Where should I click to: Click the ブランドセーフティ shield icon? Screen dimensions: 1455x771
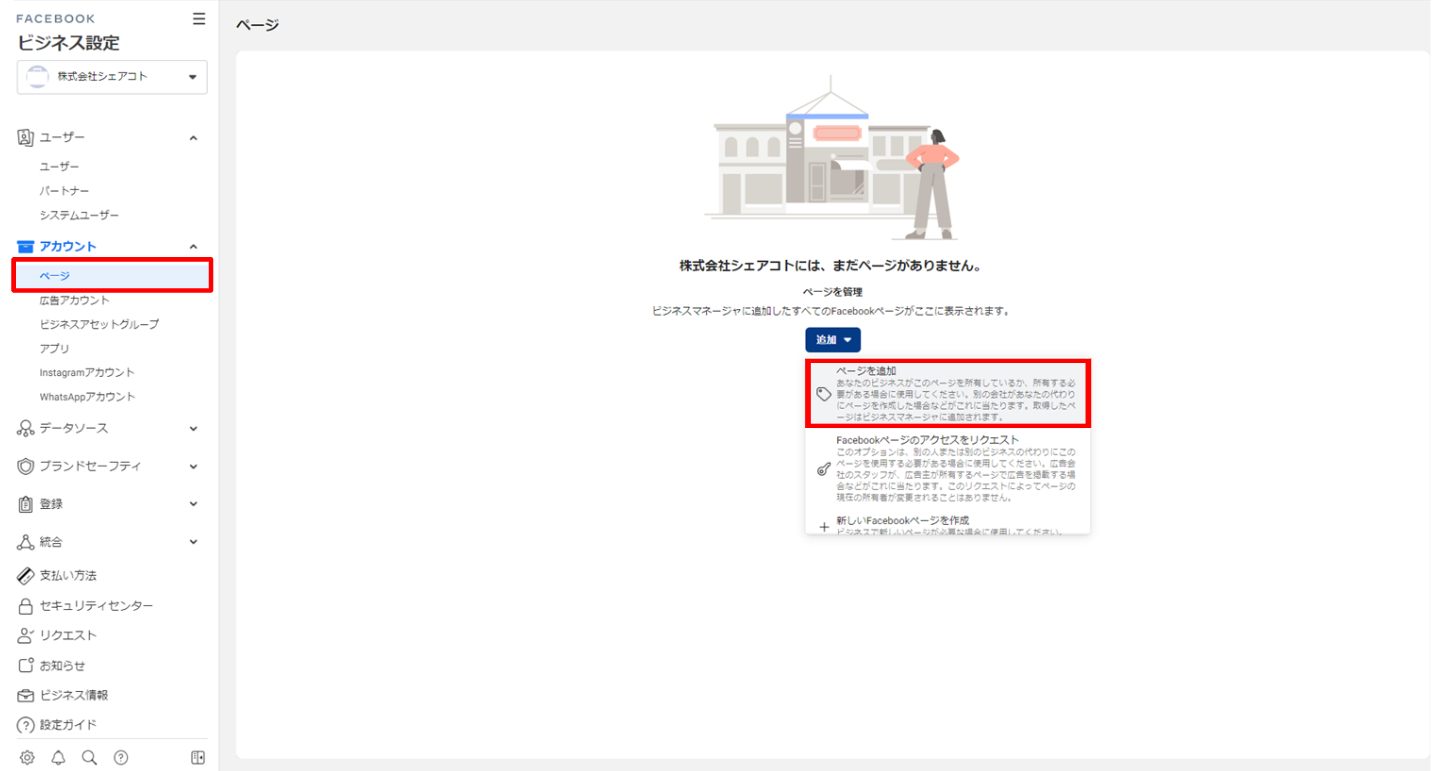[x=26, y=466]
